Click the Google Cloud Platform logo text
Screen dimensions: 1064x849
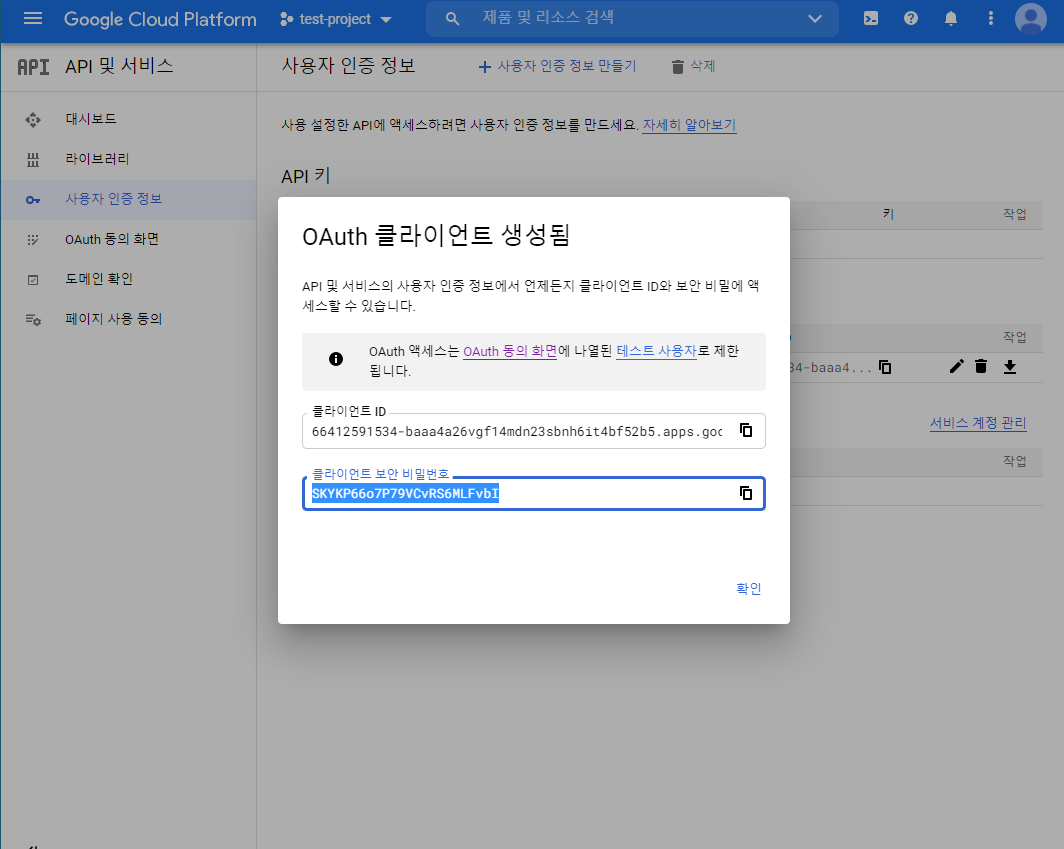160,19
